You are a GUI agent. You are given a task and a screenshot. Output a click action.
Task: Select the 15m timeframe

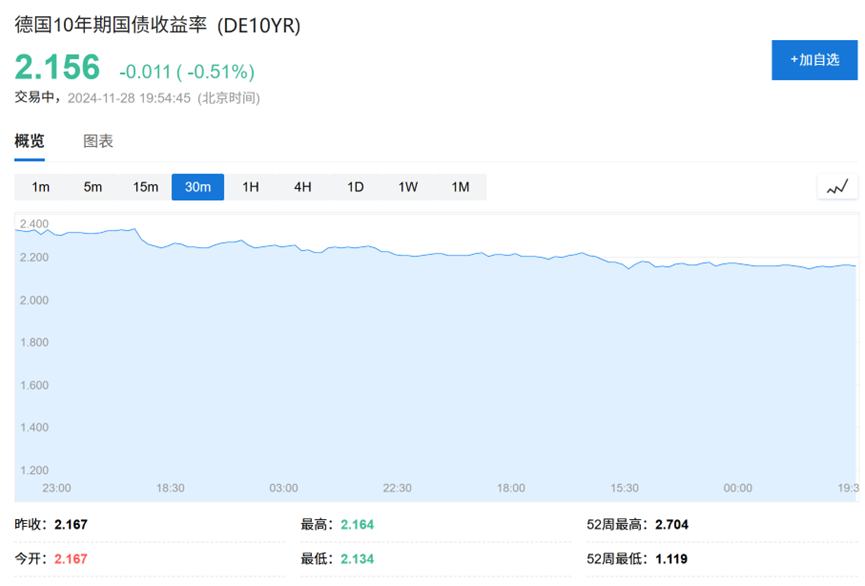click(x=145, y=186)
